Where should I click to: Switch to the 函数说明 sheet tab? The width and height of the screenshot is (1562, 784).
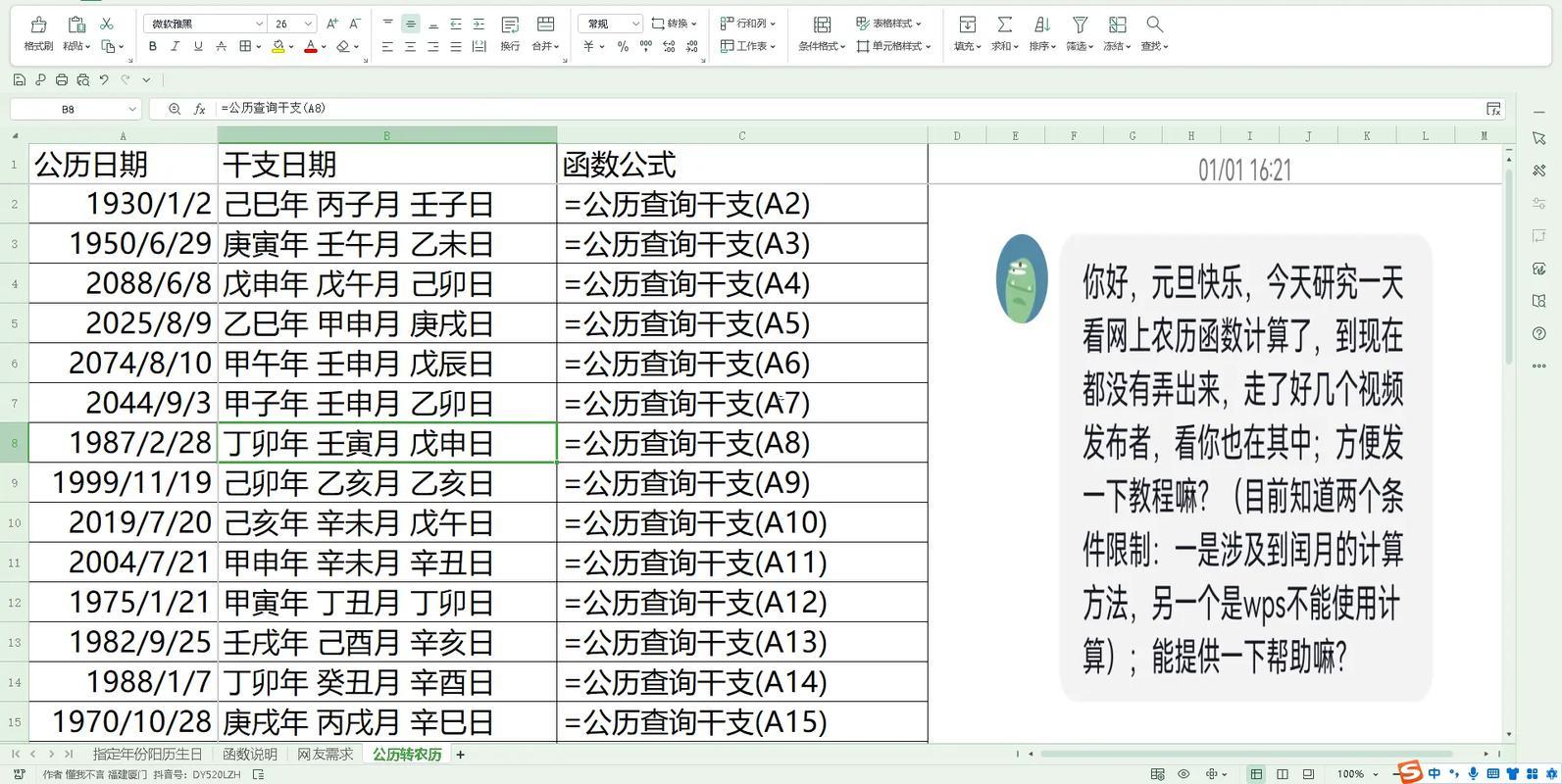[x=249, y=754]
